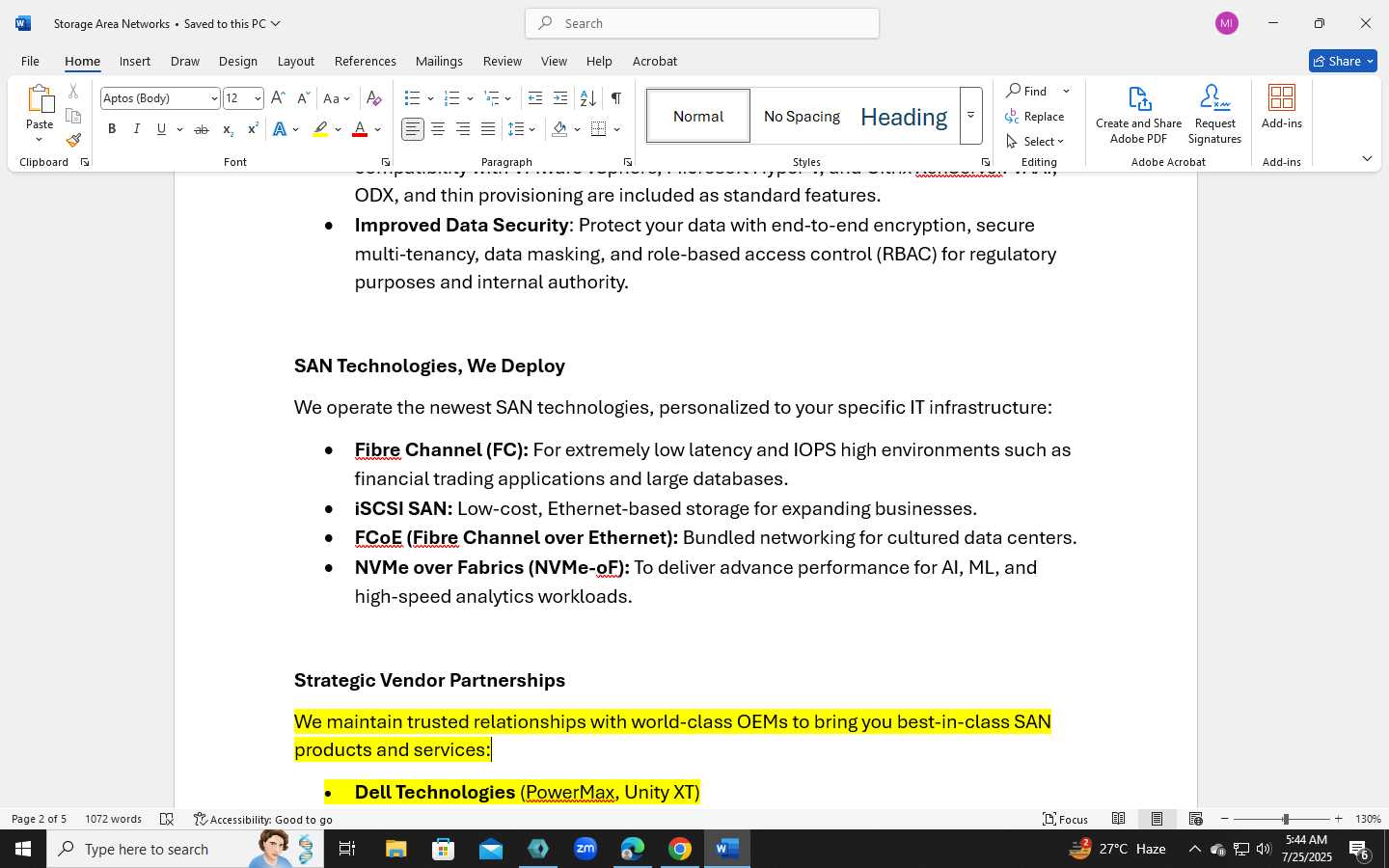Open the File tab
The width and height of the screenshot is (1389, 868).
30,61
